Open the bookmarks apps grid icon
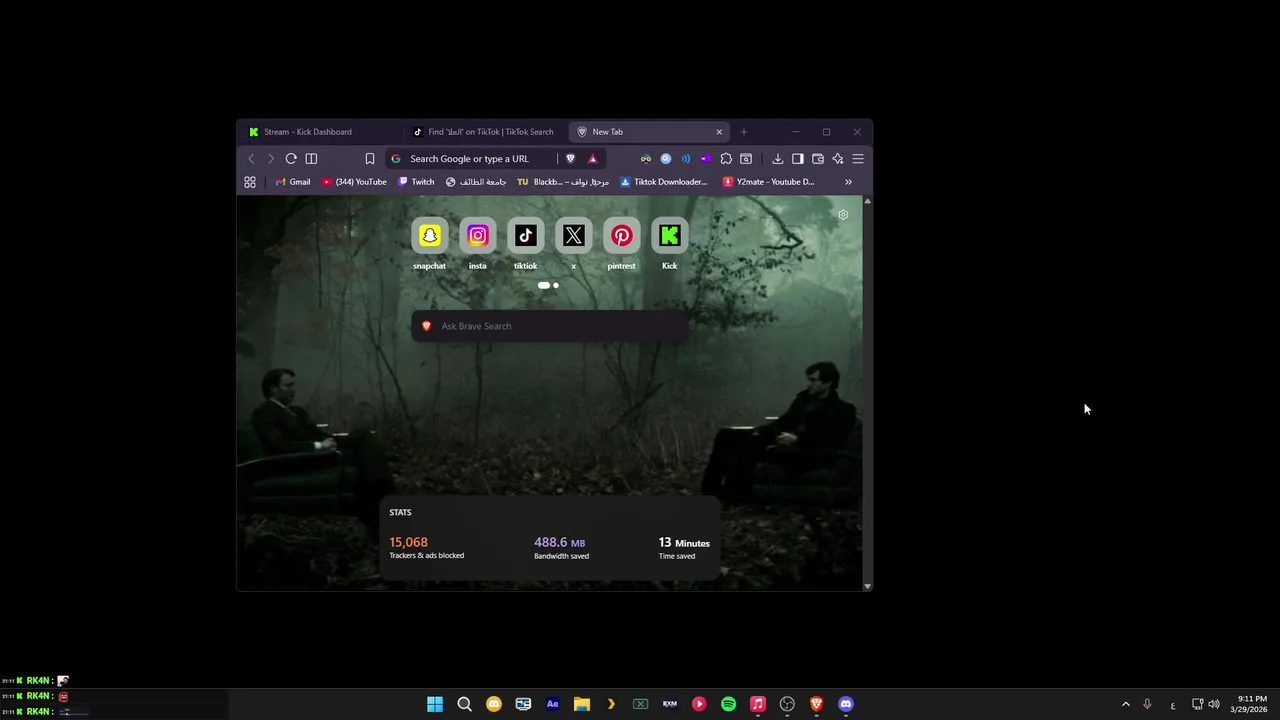 pos(250,182)
